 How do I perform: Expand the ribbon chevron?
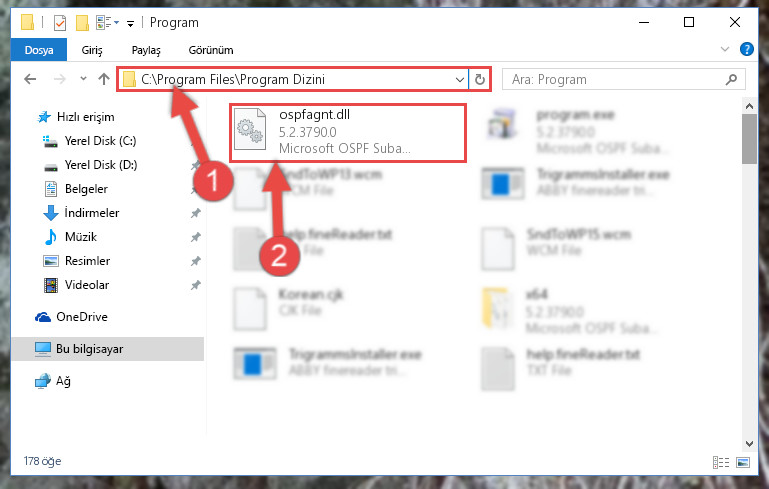tap(724, 49)
